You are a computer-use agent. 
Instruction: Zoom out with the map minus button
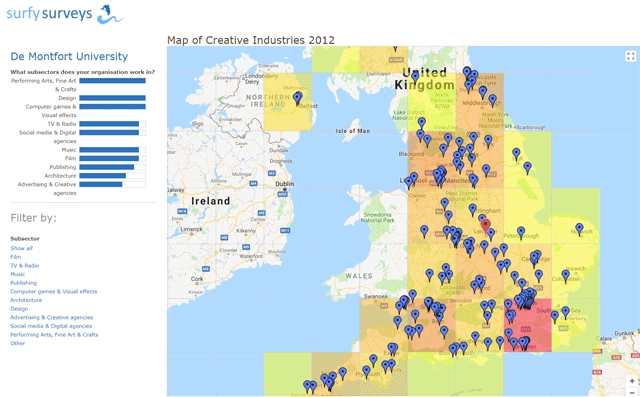pos(632,392)
